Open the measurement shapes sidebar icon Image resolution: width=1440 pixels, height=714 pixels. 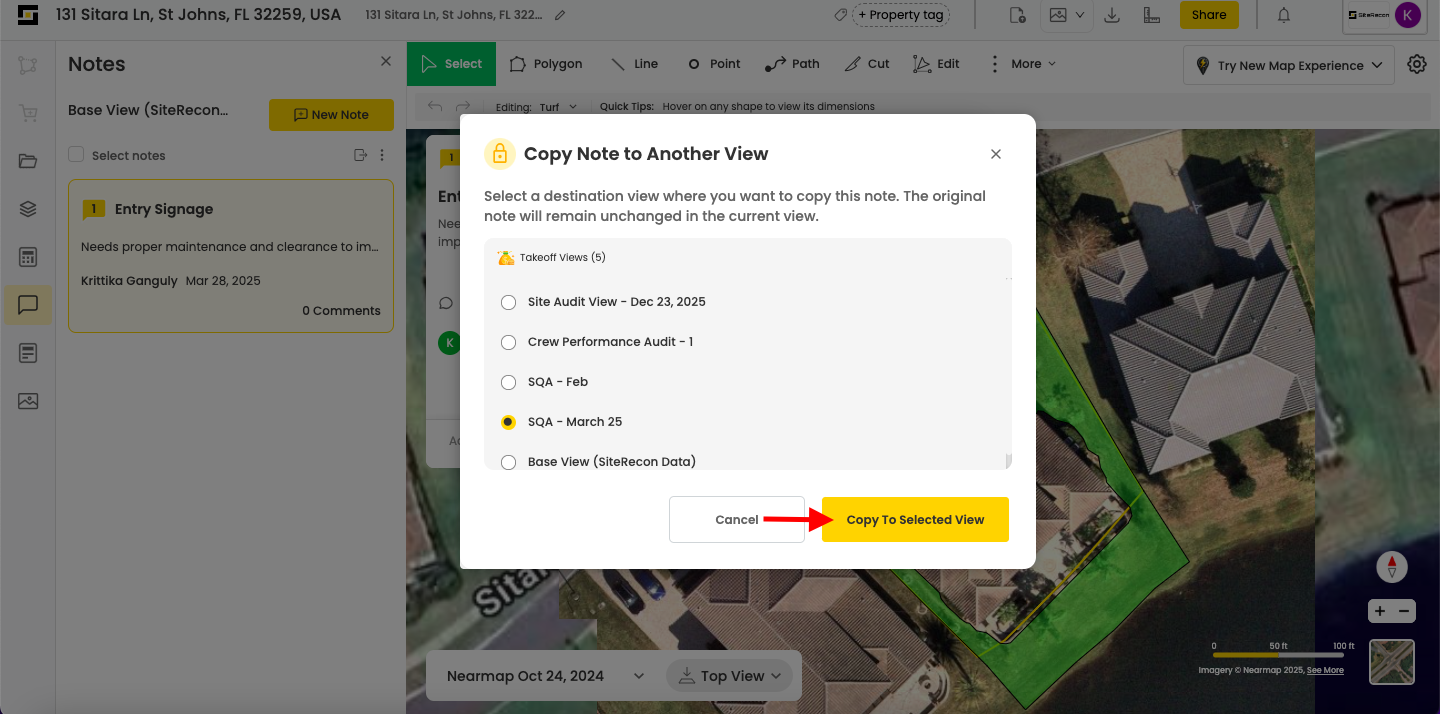click(27, 65)
